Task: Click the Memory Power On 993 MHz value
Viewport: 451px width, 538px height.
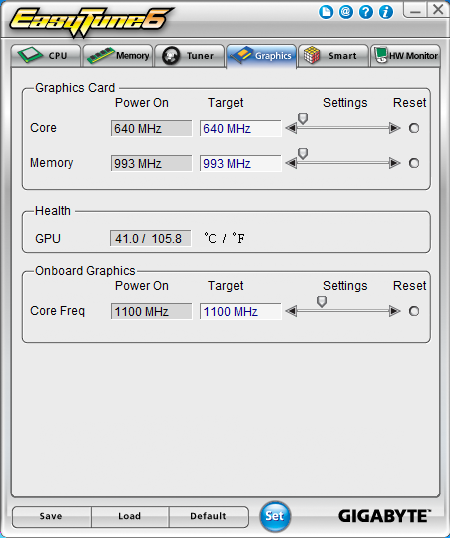Action: coord(151,163)
